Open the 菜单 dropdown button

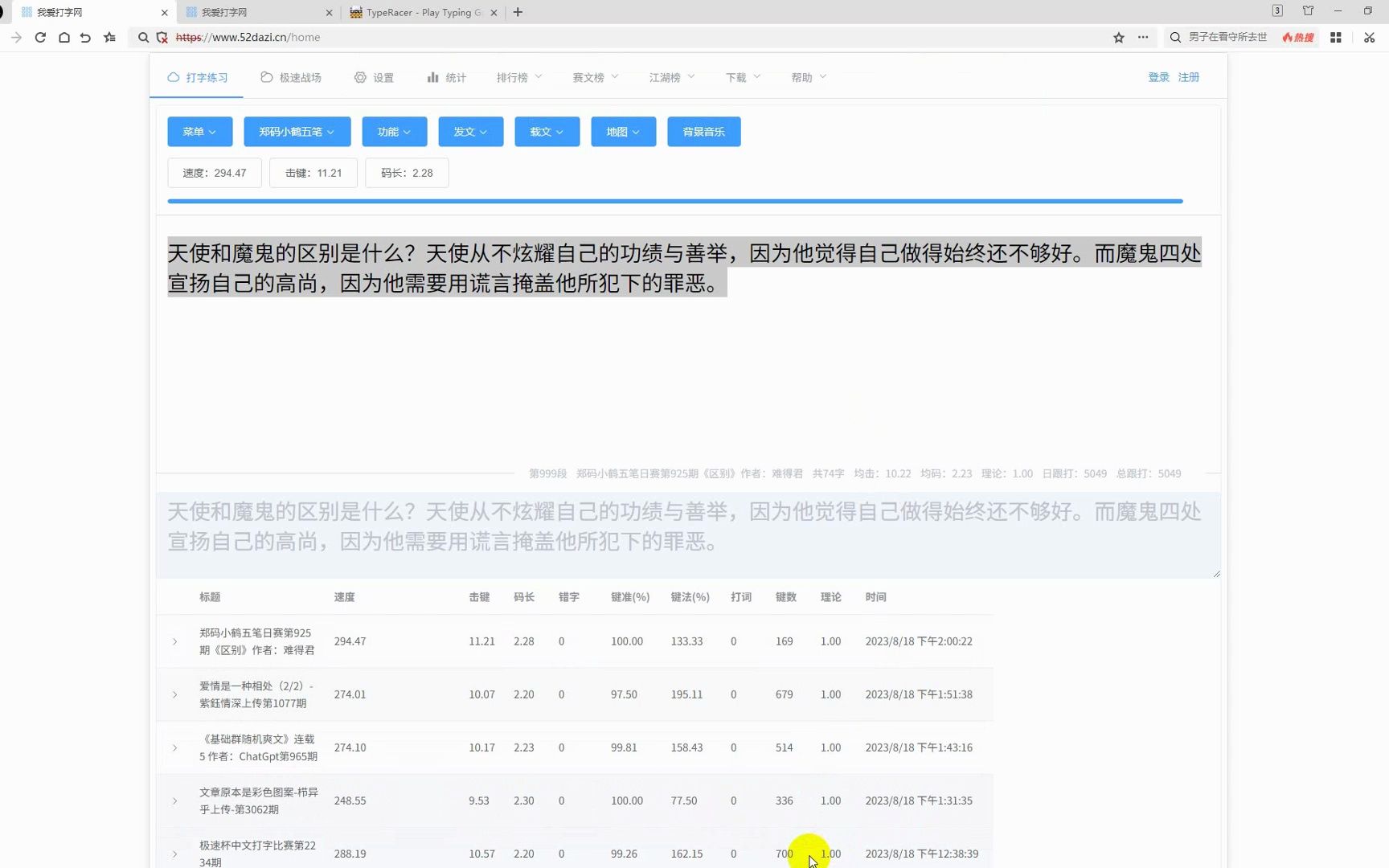pos(200,132)
